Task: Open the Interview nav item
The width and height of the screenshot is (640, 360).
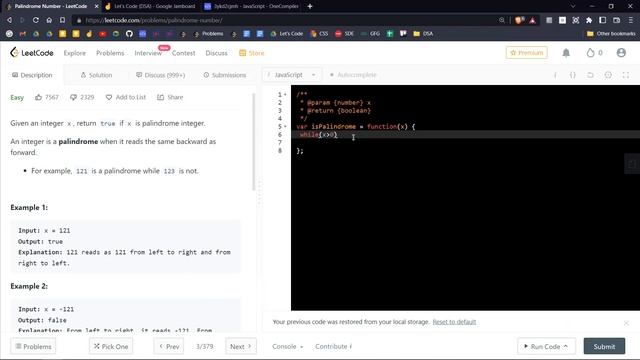Action: (x=148, y=53)
